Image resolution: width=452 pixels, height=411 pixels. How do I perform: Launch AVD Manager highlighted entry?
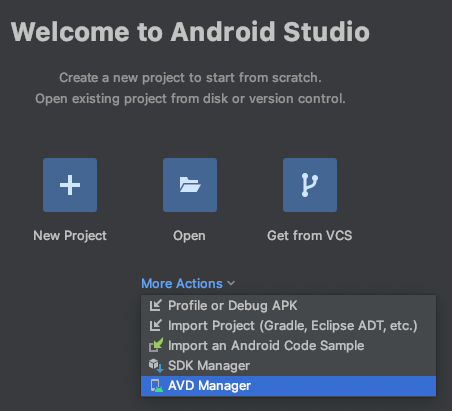tap(288, 386)
